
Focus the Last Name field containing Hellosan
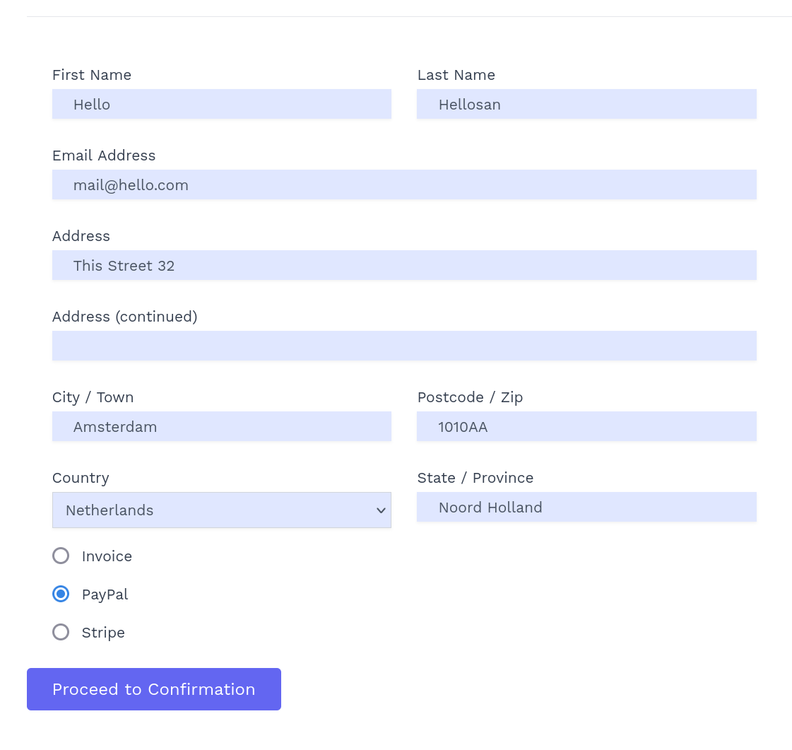click(x=586, y=104)
